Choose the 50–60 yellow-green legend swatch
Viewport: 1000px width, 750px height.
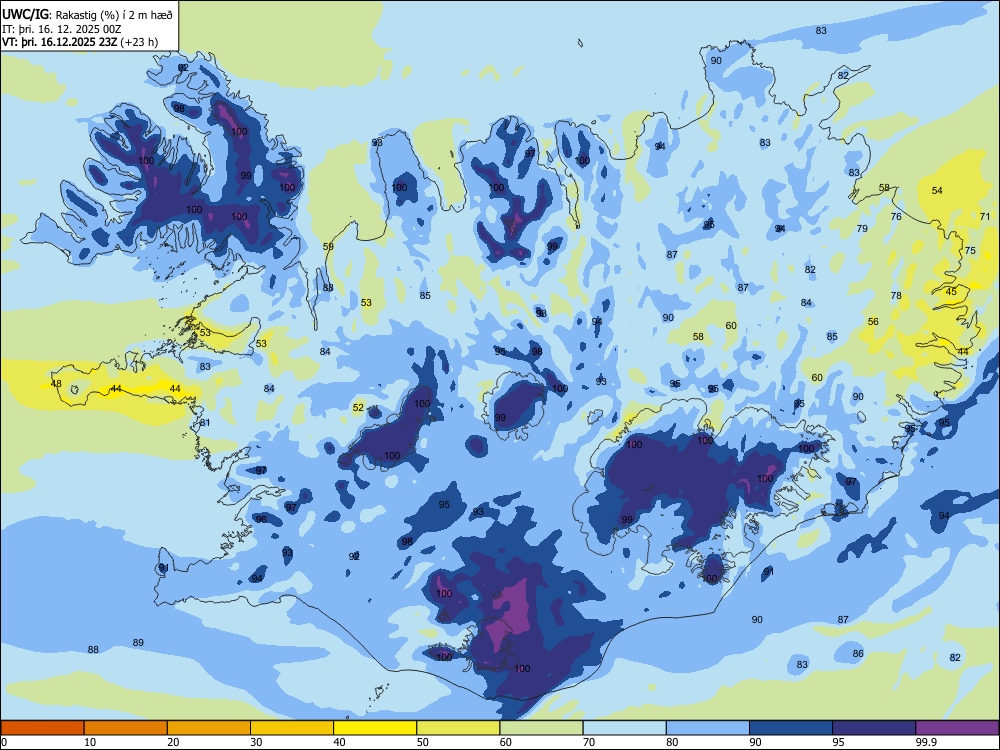[x=458, y=728]
